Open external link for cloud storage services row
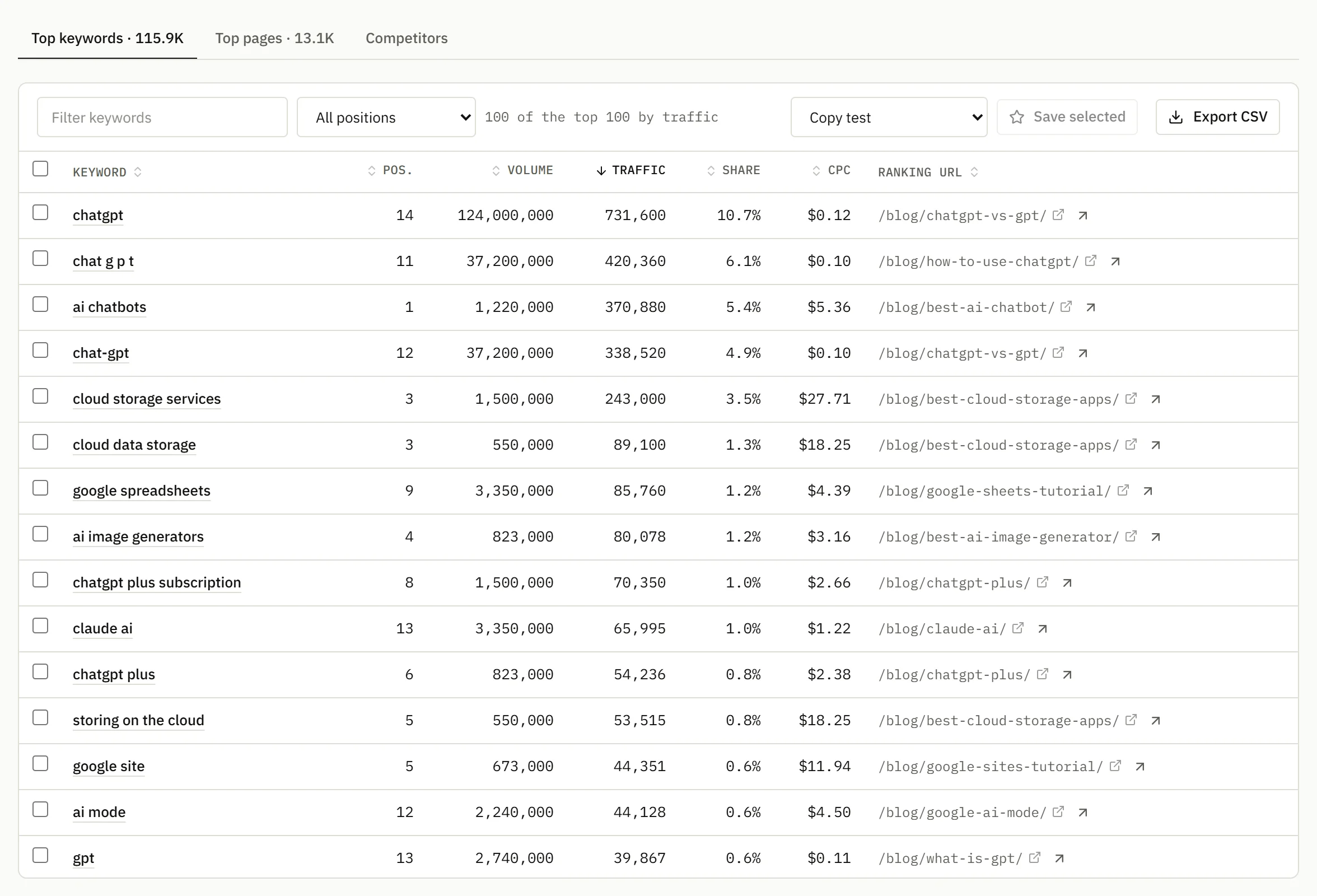The height and width of the screenshot is (896, 1317). coord(1131,398)
